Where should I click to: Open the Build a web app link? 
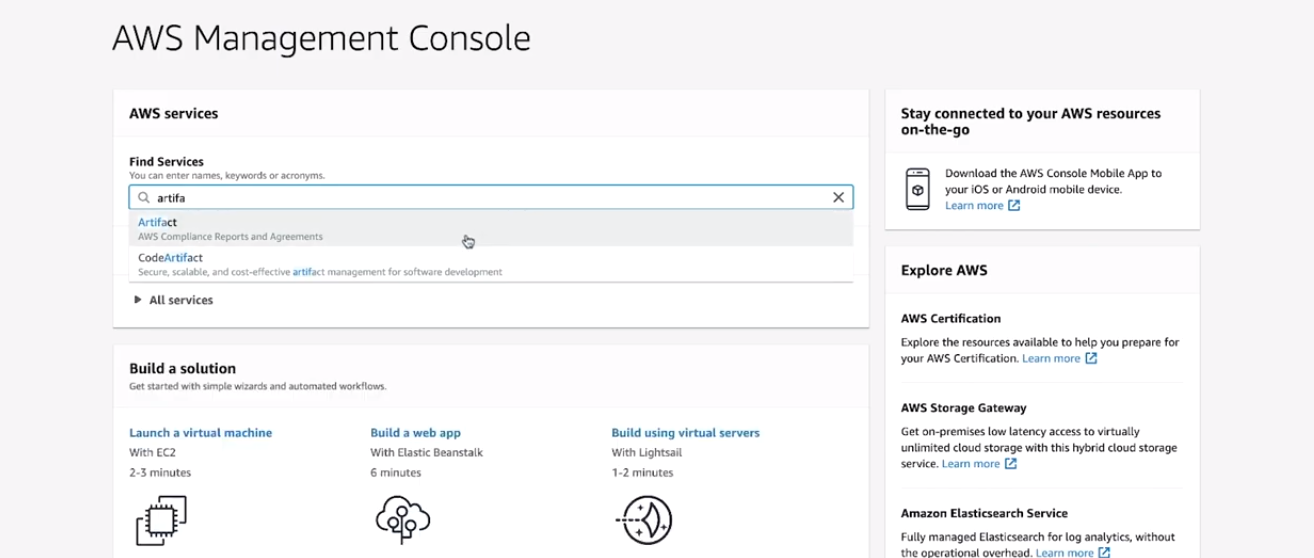point(415,433)
